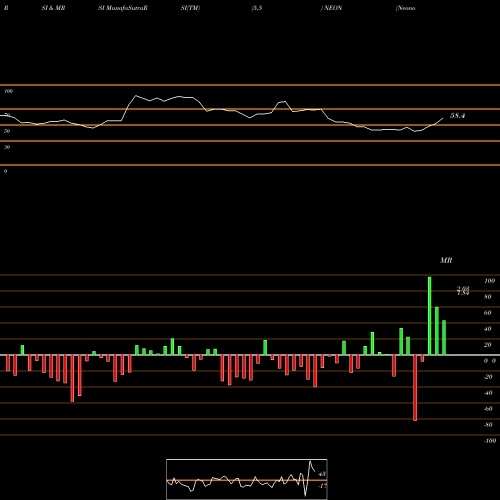Image resolution: width=500 pixels, height=500 pixels.
Task: Click the tallest green MR bar
Action: pos(429,316)
